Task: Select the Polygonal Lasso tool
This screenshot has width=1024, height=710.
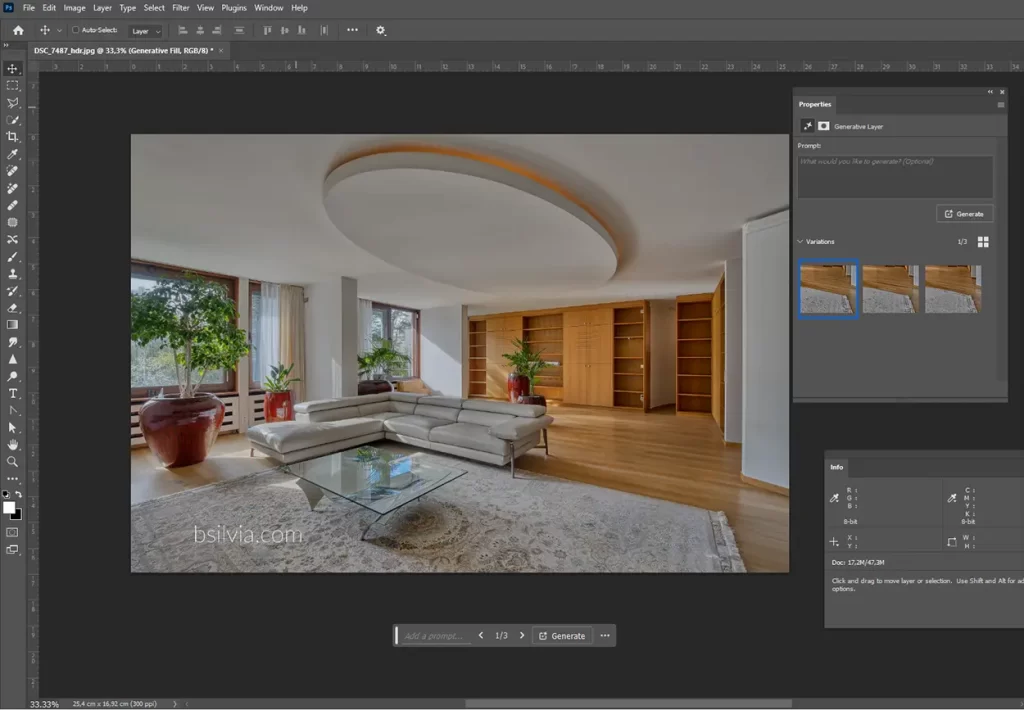Action: 12,103
